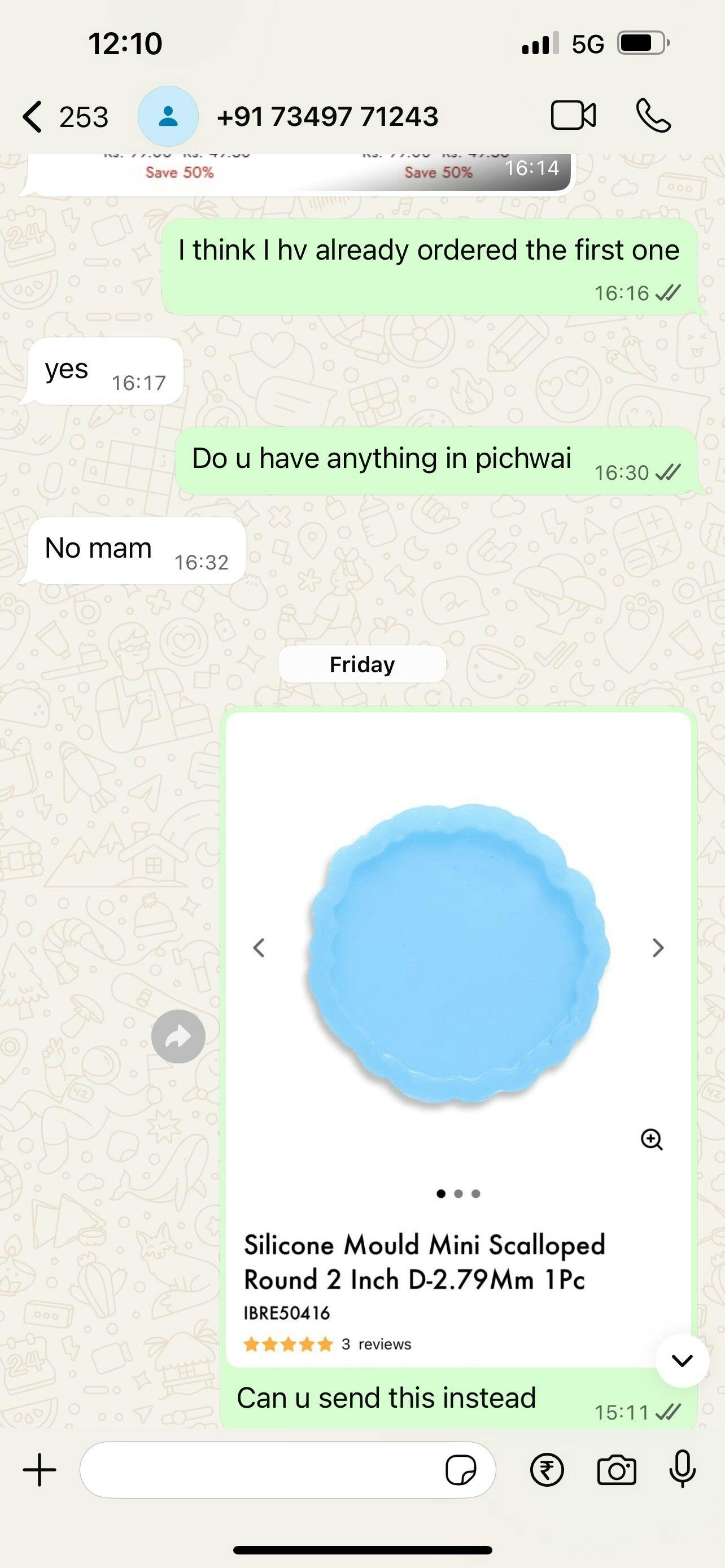Show next product image with right chevron

point(657,948)
